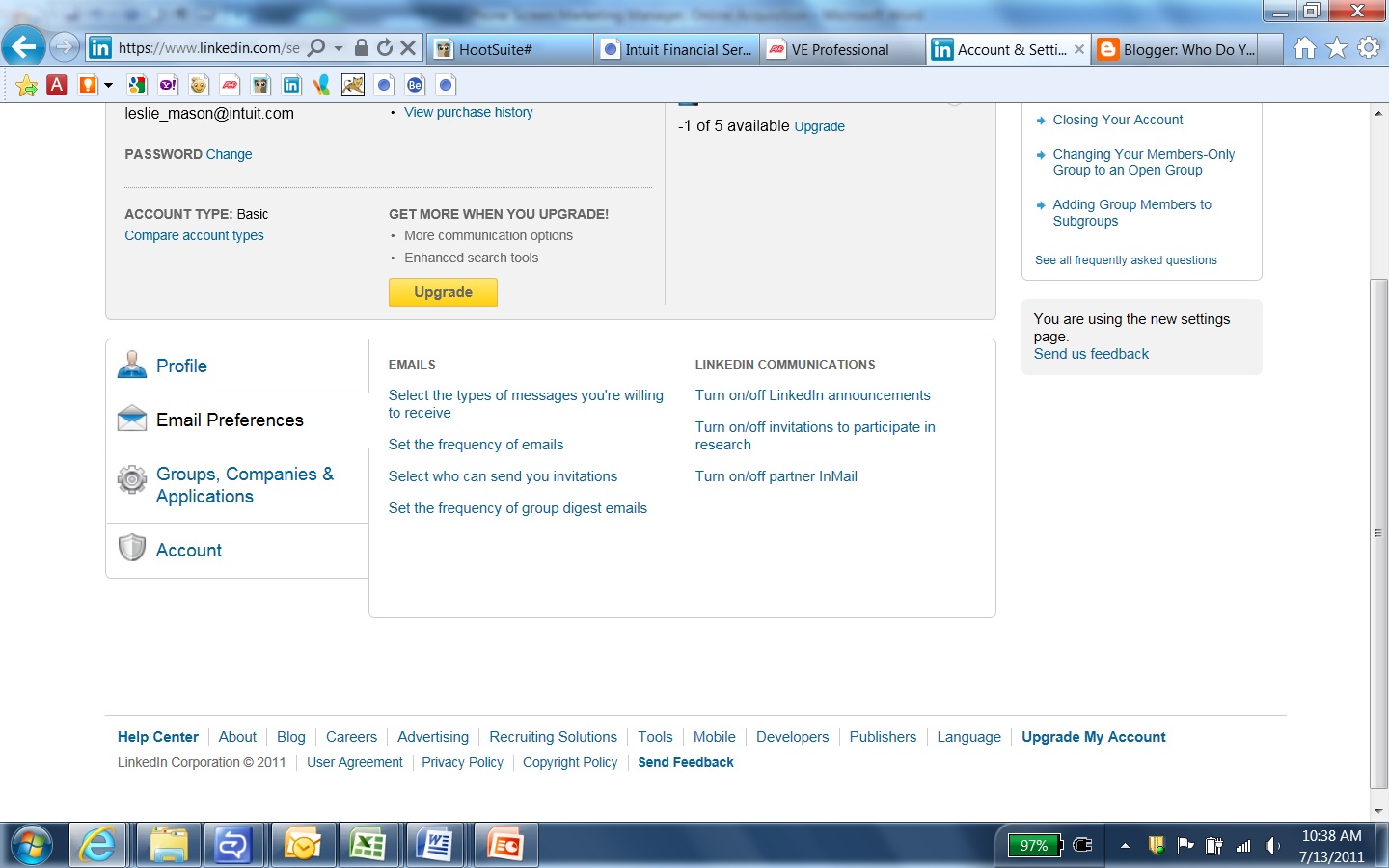Open the Profile settings section

tap(180, 366)
